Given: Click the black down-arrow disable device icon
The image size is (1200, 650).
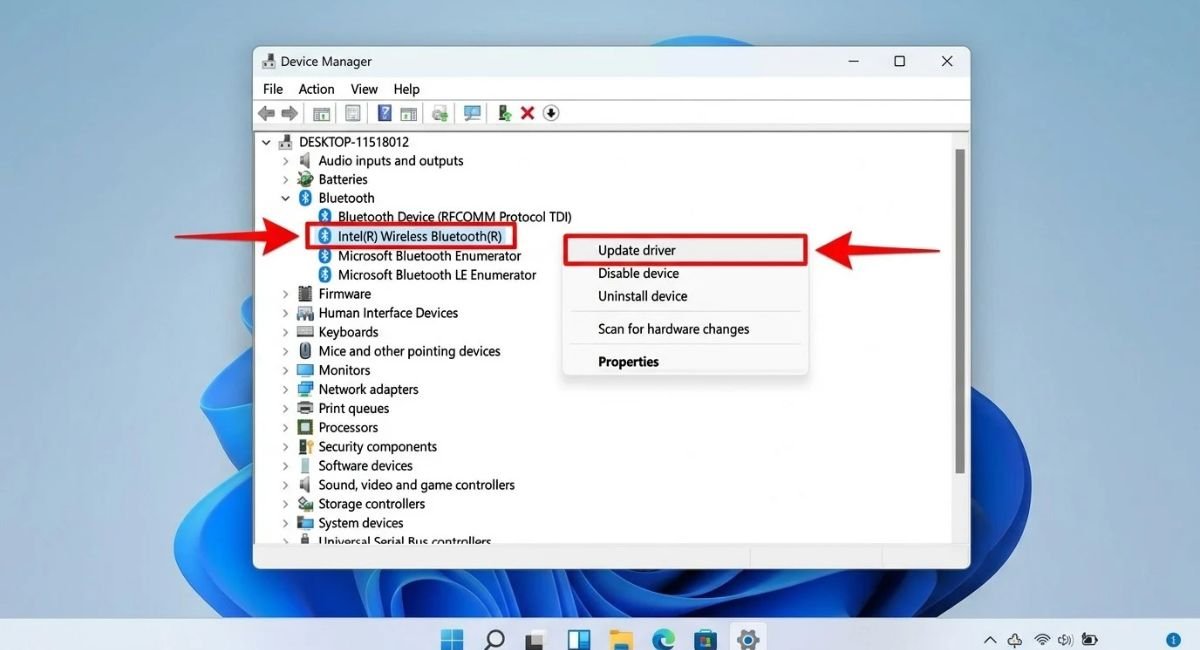Looking at the screenshot, I should 551,113.
